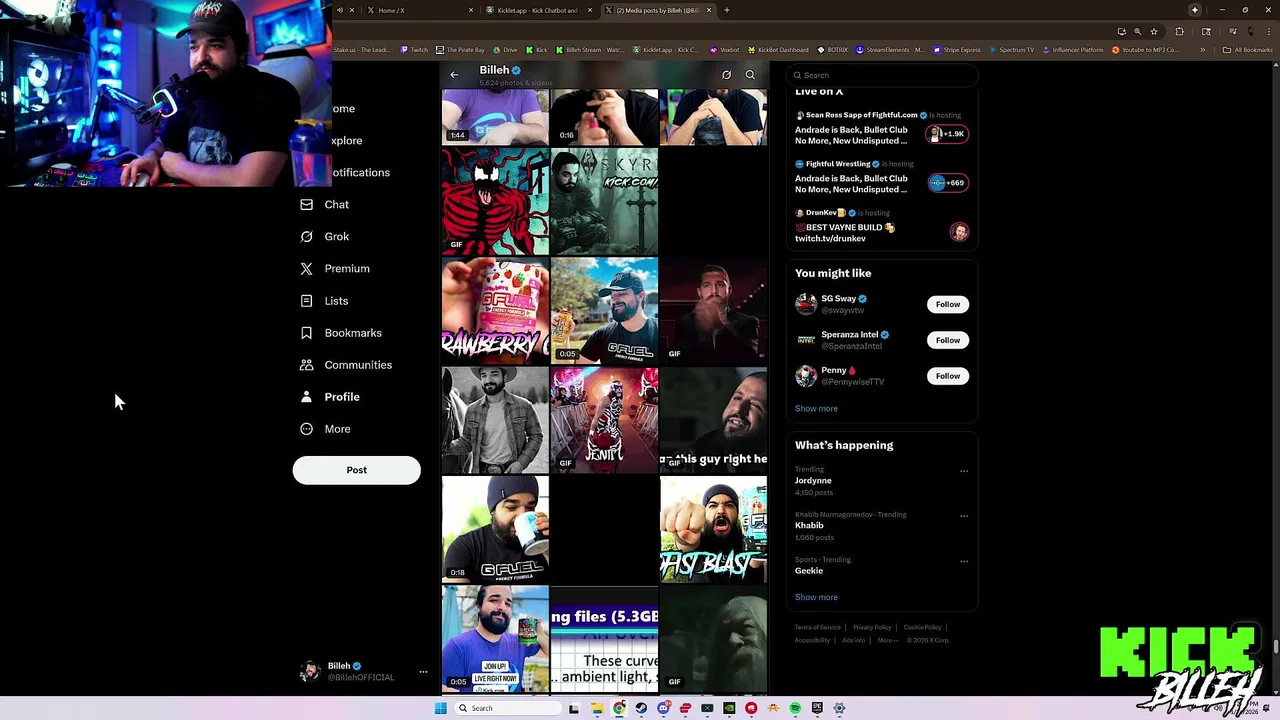Open the Twitch bookmark
This screenshot has height=720, width=1280.
pyautogui.click(x=414, y=50)
